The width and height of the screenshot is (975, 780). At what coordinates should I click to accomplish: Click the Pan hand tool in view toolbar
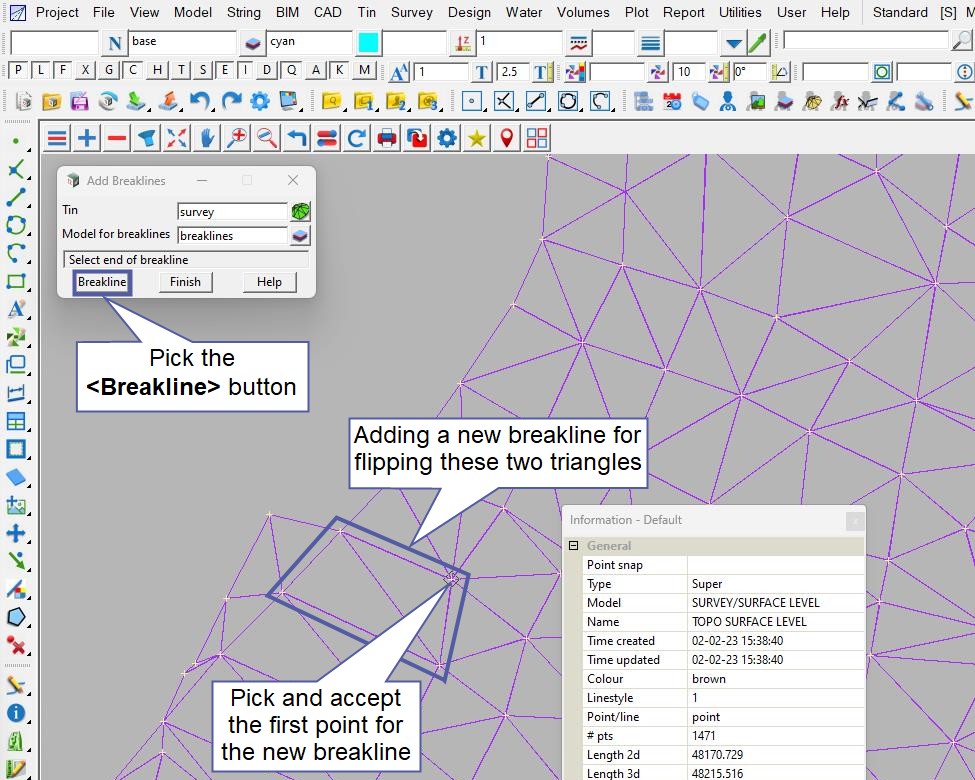207,138
